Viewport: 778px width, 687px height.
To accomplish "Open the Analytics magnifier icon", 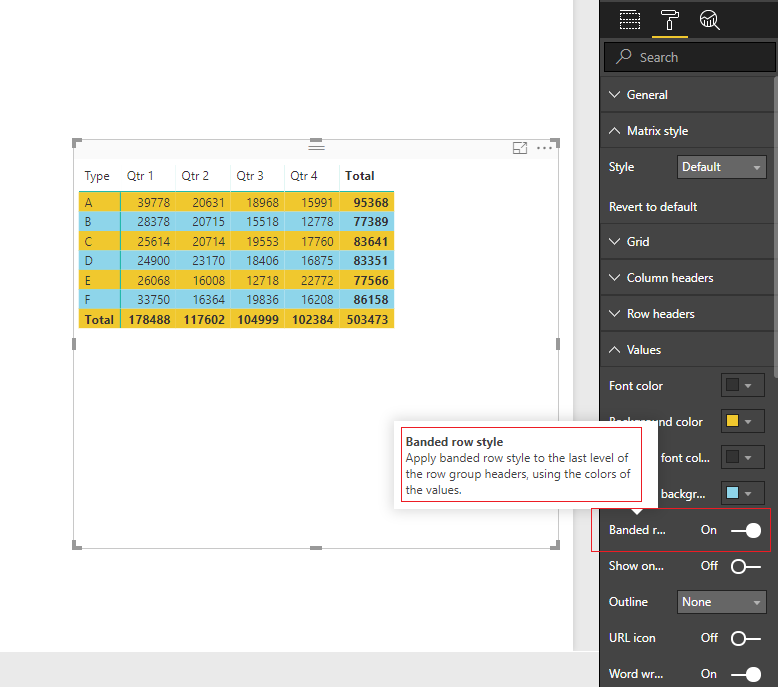I will coord(710,20).
